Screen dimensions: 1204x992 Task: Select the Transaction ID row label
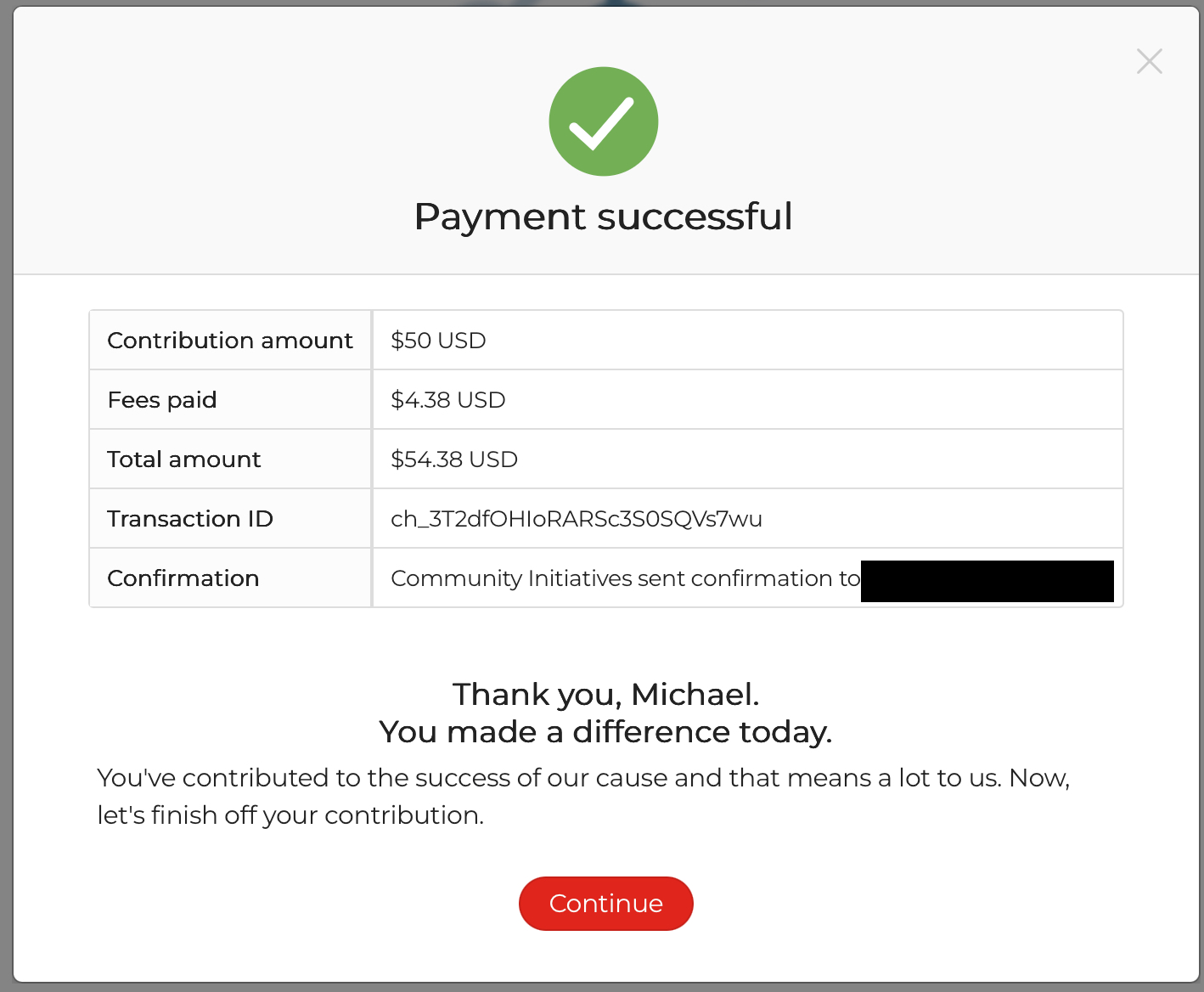pyautogui.click(x=189, y=519)
